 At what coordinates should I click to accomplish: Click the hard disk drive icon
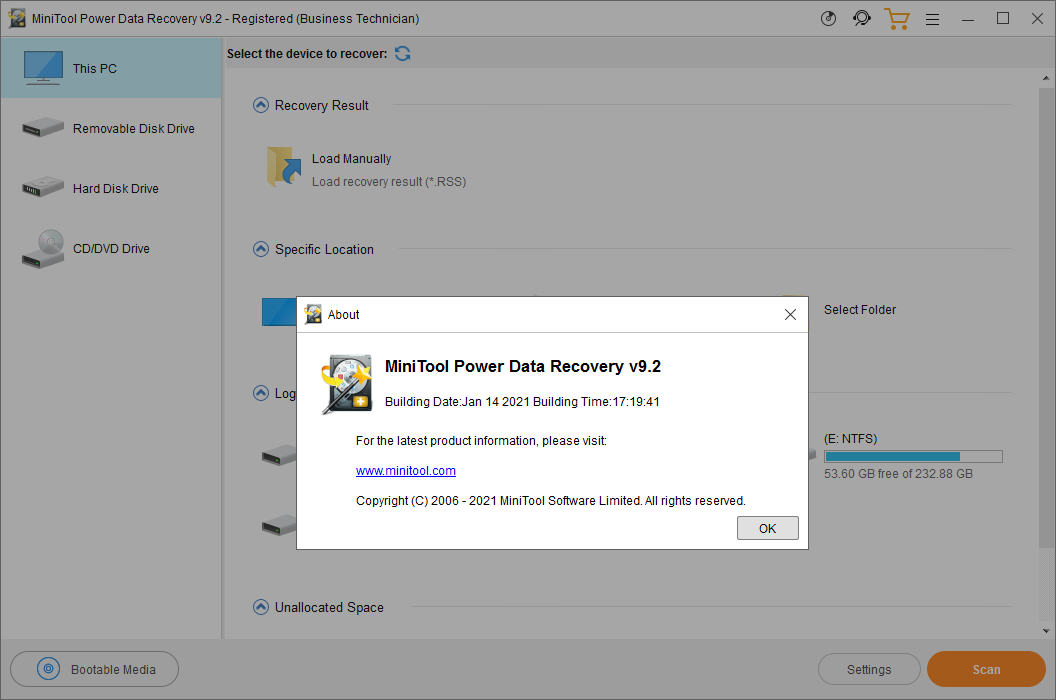pos(42,187)
